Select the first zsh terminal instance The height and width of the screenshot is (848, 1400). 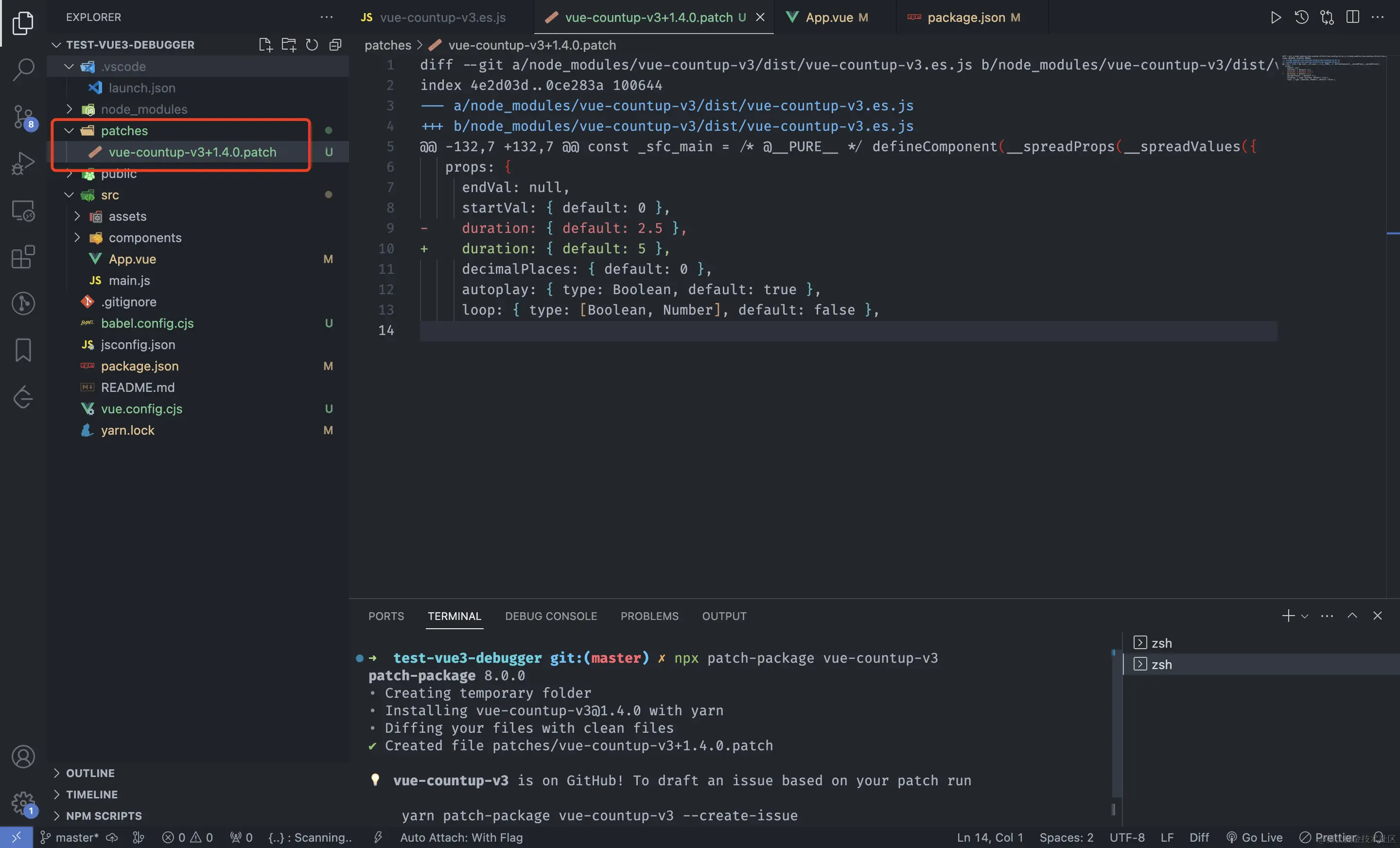[x=1261, y=643]
